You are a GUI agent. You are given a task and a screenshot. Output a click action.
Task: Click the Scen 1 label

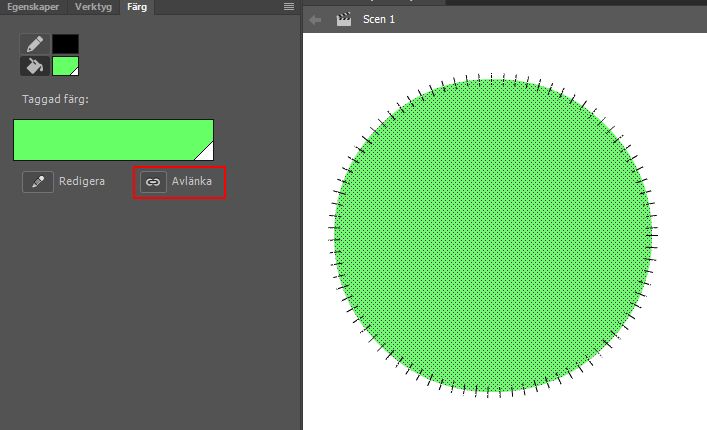379,19
